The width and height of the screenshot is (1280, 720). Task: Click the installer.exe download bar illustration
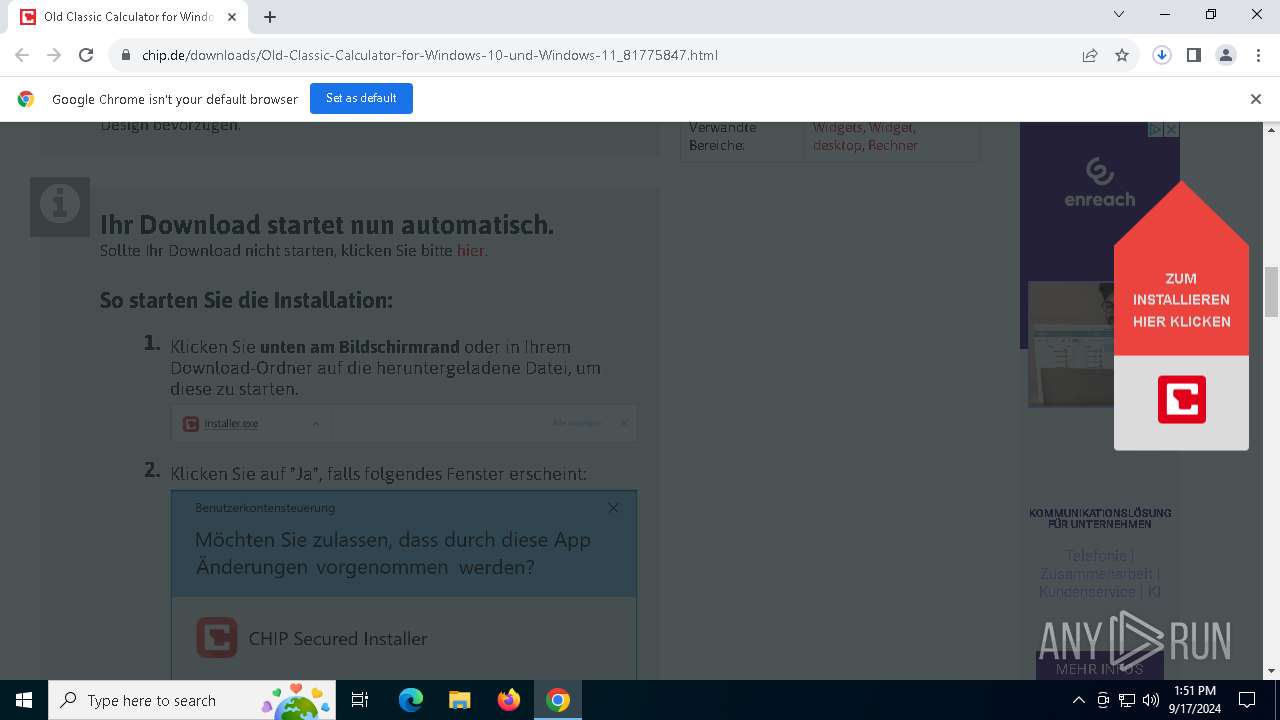[x=404, y=423]
